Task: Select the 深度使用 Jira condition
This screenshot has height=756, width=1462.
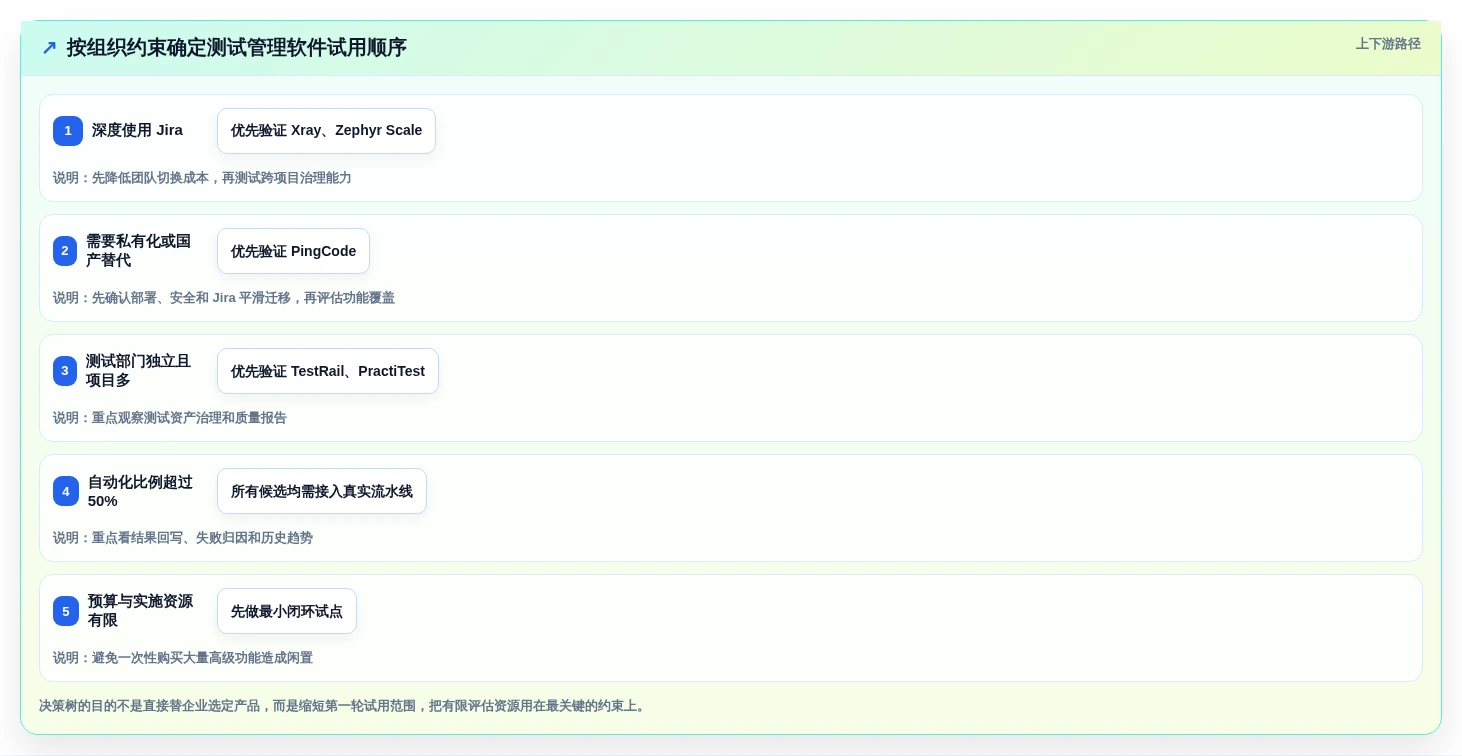Action: (137, 130)
